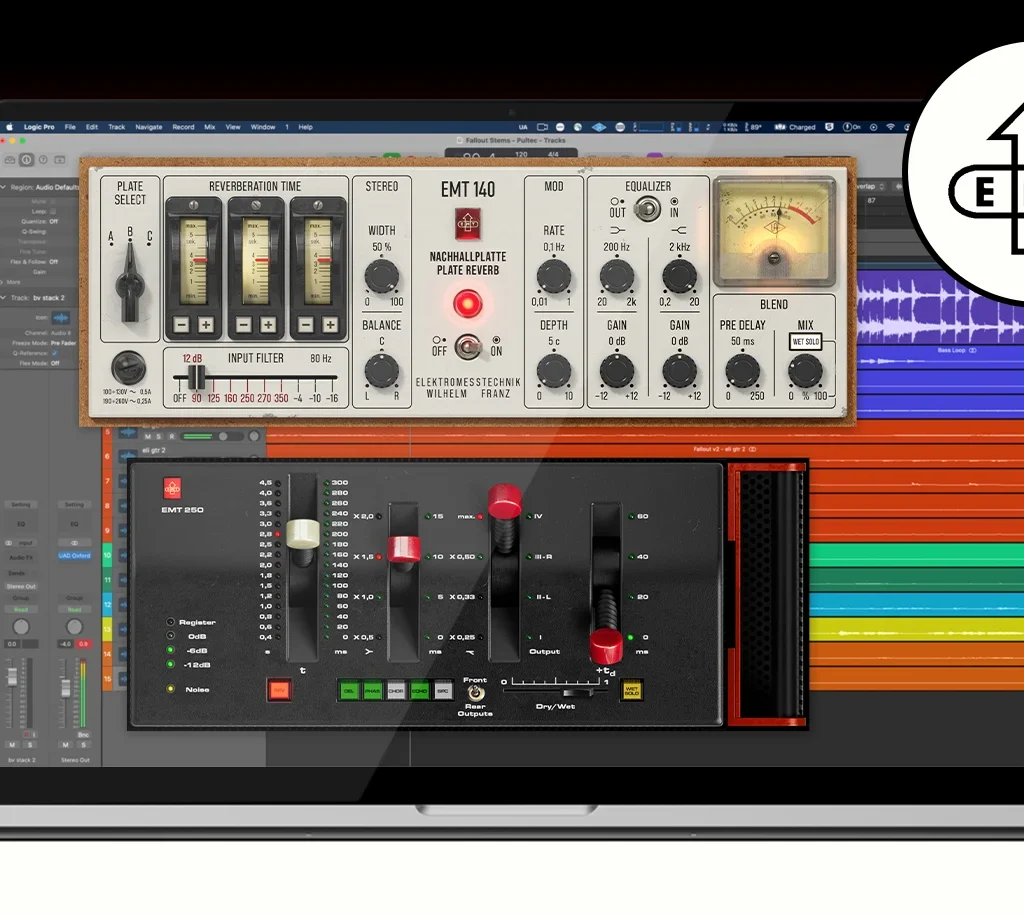Adjust the Blend Mix knob
Viewport: 1024px width, 915px height.
click(805, 370)
